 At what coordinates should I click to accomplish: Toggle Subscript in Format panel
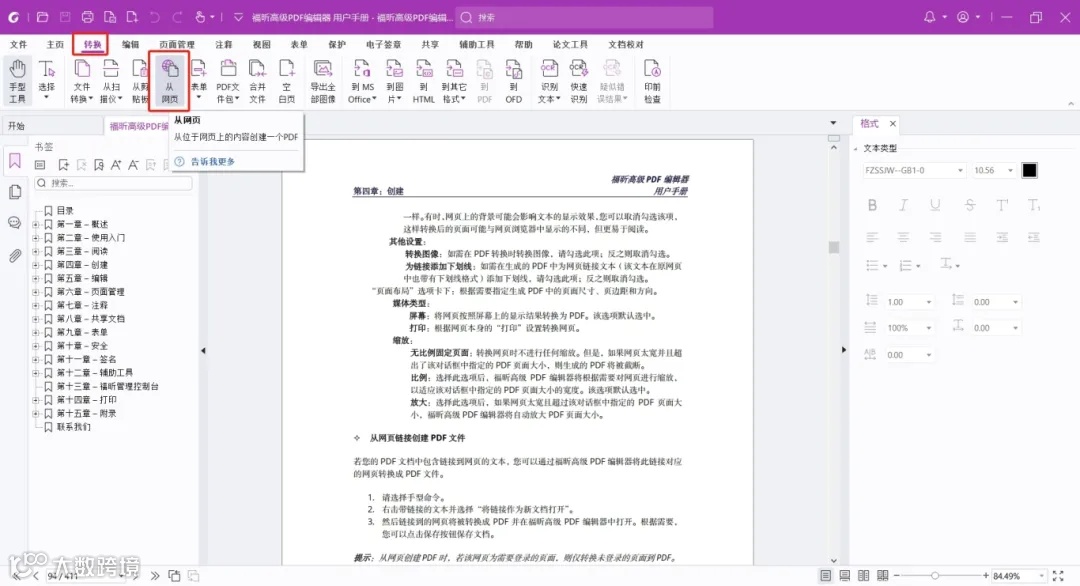pyautogui.click(x=1034, y=205)
